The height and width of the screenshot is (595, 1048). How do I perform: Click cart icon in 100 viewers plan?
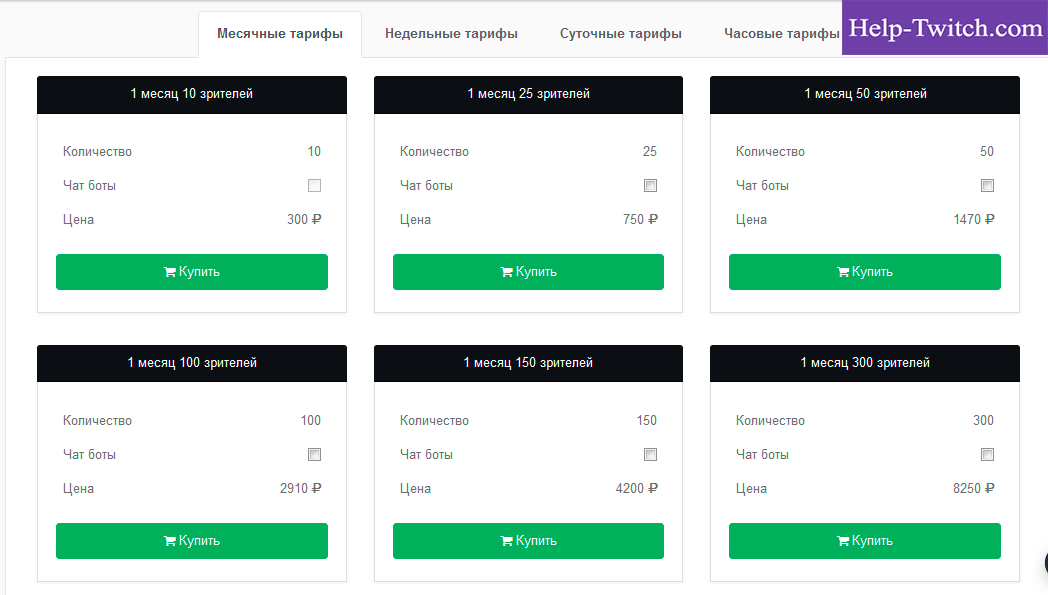pos(170,541)
